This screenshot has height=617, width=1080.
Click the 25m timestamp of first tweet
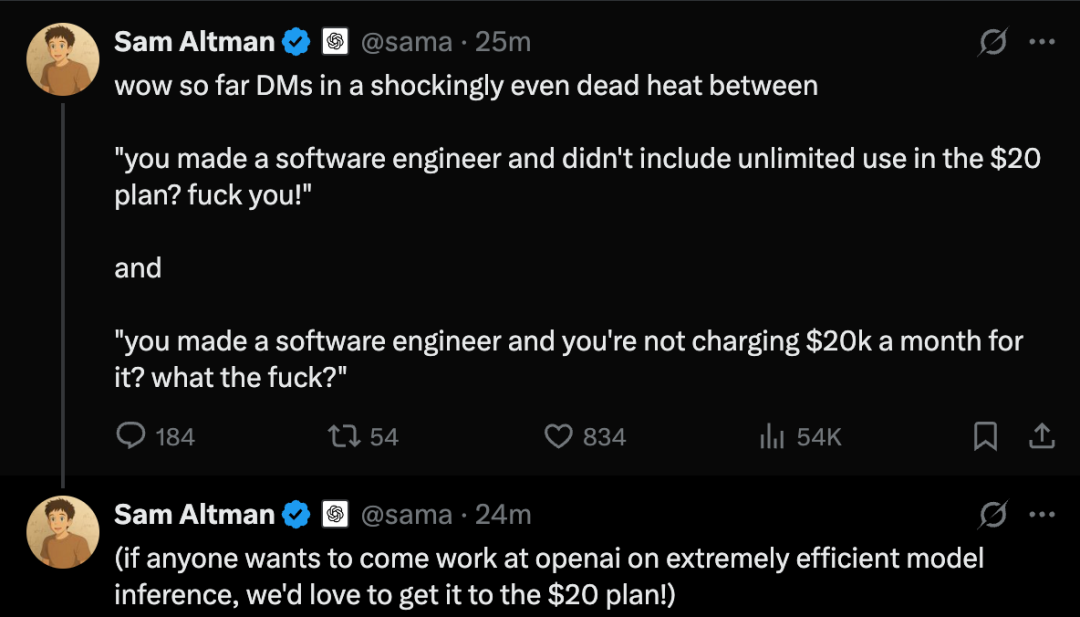tap(503, 42)
